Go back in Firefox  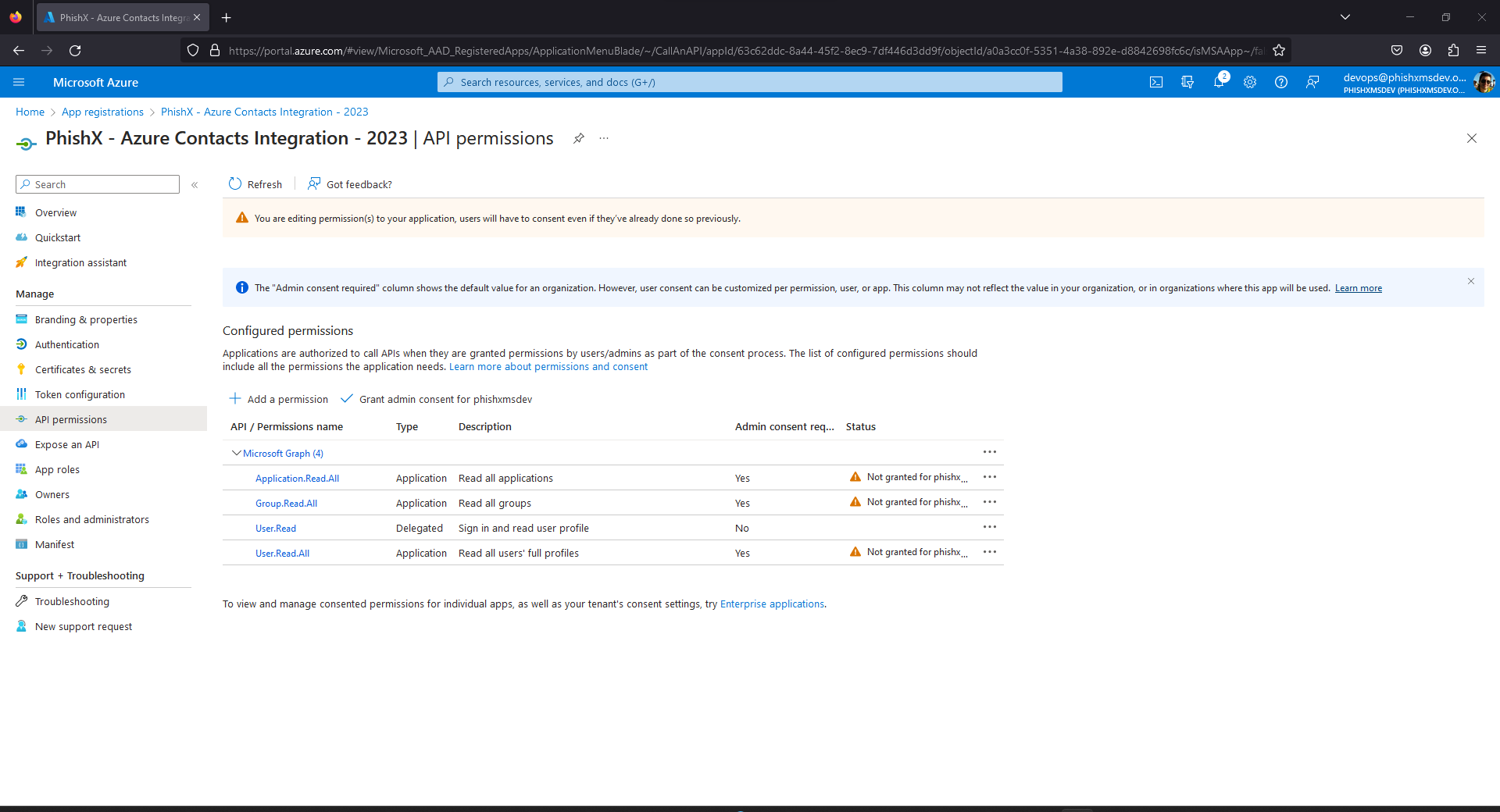click(x=19, y=51)
